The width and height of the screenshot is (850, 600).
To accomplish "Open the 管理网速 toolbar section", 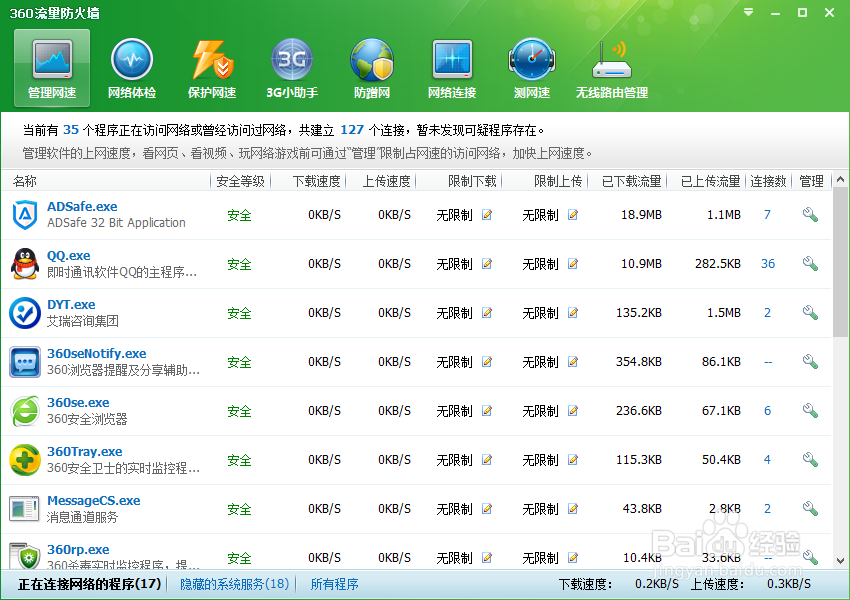I will click(x=52, y=68).
